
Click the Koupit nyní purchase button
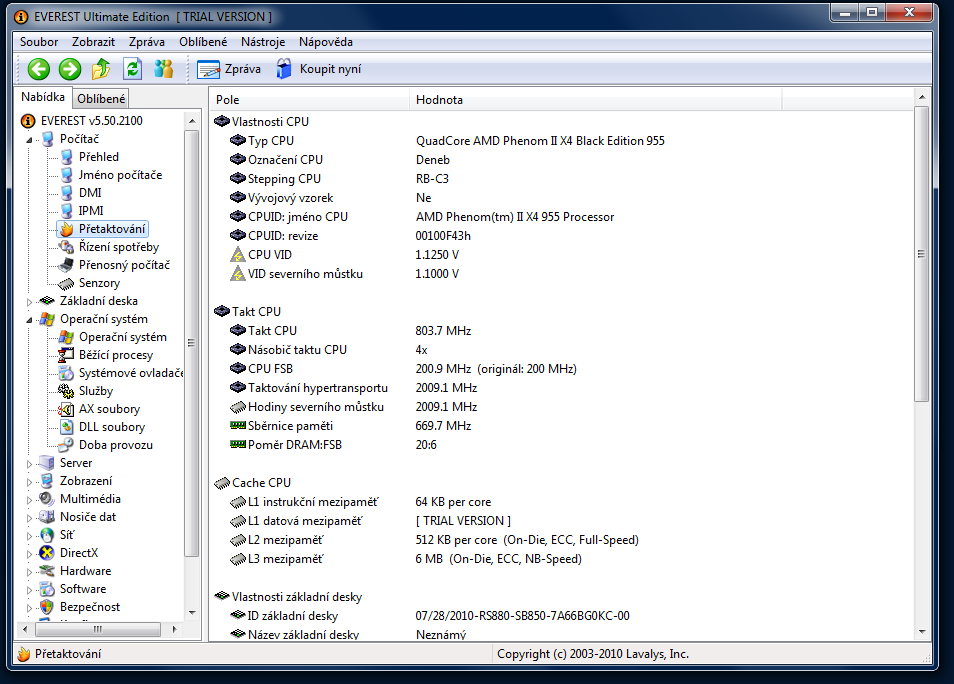[318, 69]
